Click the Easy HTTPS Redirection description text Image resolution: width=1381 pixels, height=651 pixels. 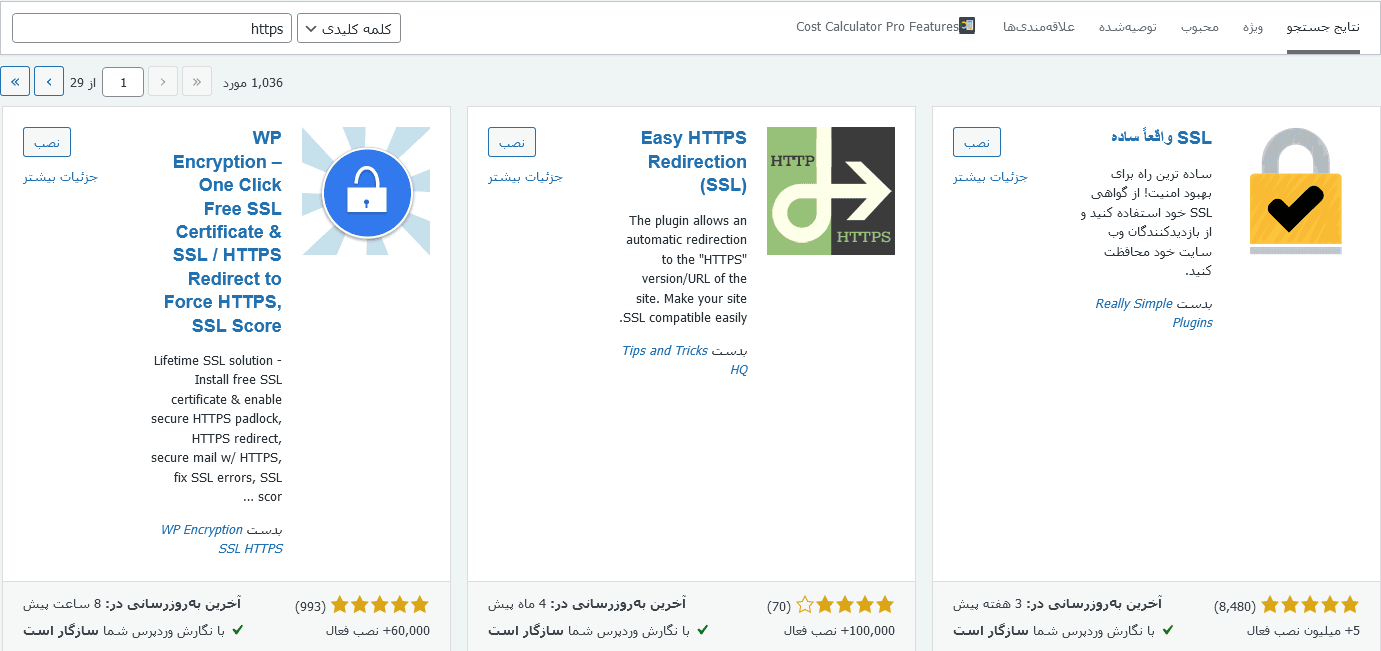tap(684, 270)
